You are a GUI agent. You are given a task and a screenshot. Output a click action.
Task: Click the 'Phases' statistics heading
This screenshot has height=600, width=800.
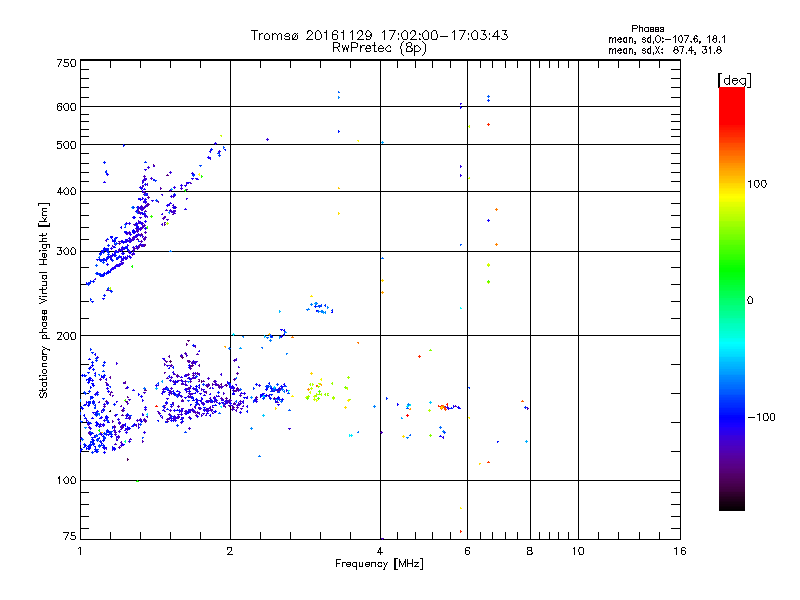tap(647, 29)
